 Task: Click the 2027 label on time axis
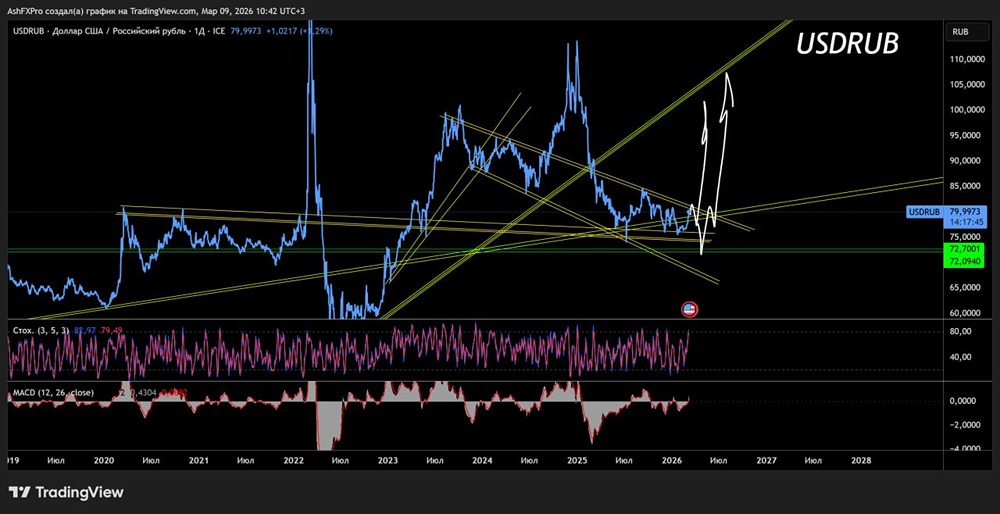coord(767,459)
